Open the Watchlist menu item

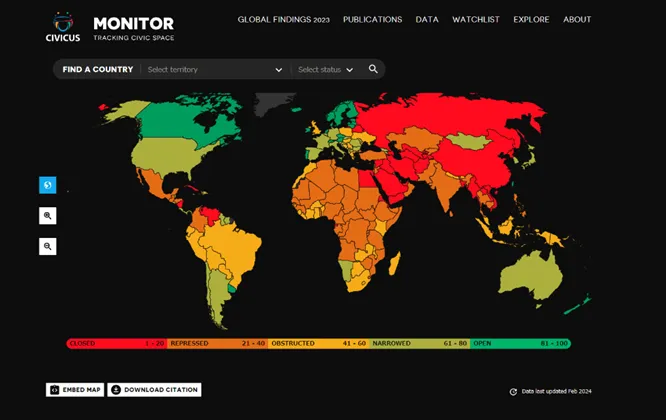(x=475, y=19)
